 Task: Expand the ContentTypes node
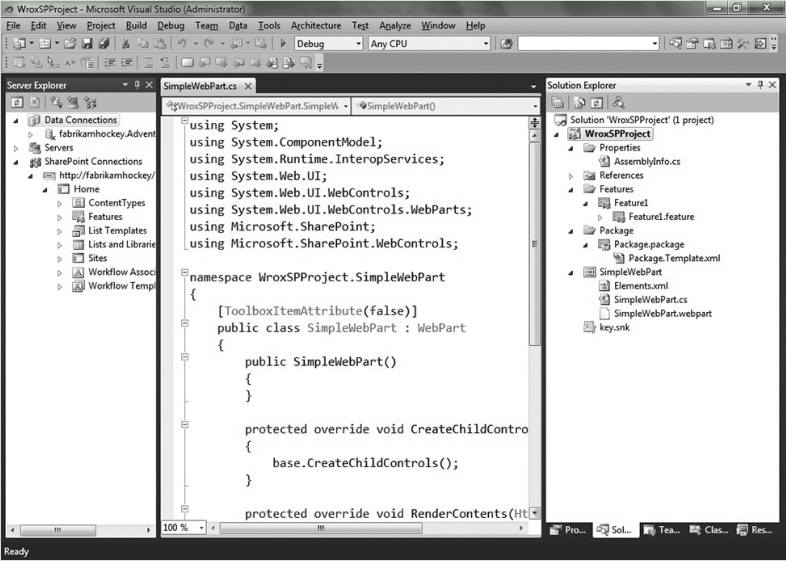coord(60,204)
